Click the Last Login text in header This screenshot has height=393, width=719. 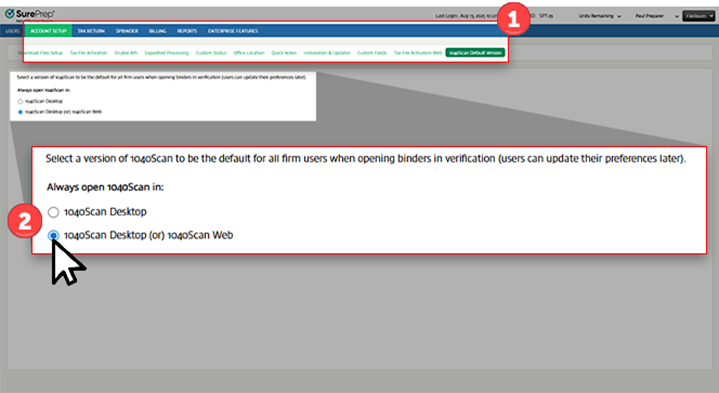[465, 16]
